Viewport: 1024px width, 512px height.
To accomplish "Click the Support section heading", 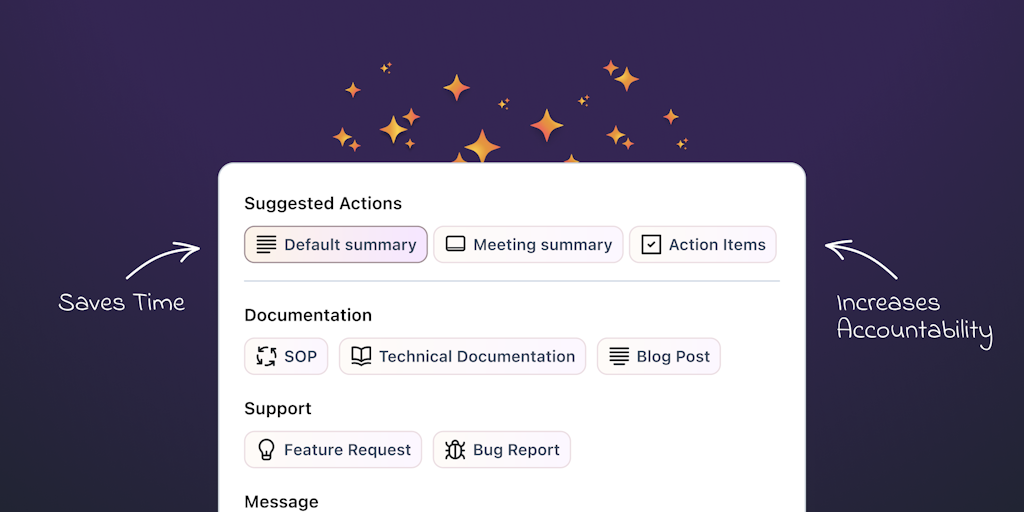I will point(278,408).
